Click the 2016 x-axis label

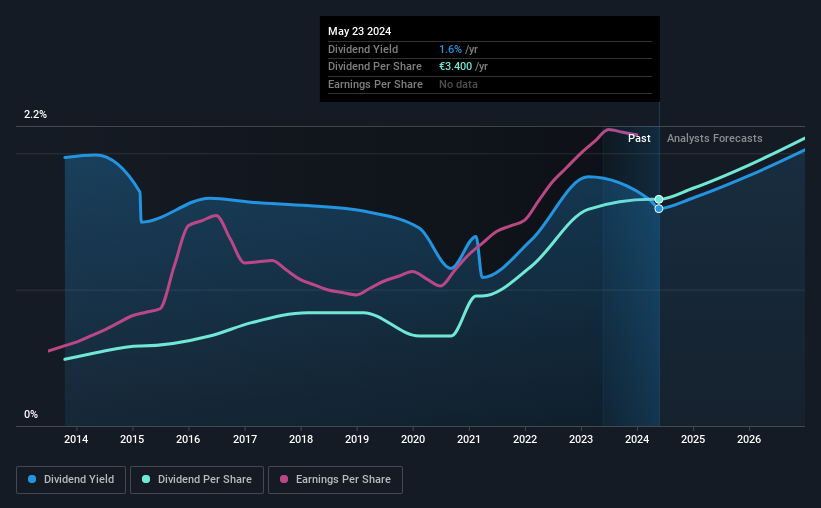click(188, 439)
